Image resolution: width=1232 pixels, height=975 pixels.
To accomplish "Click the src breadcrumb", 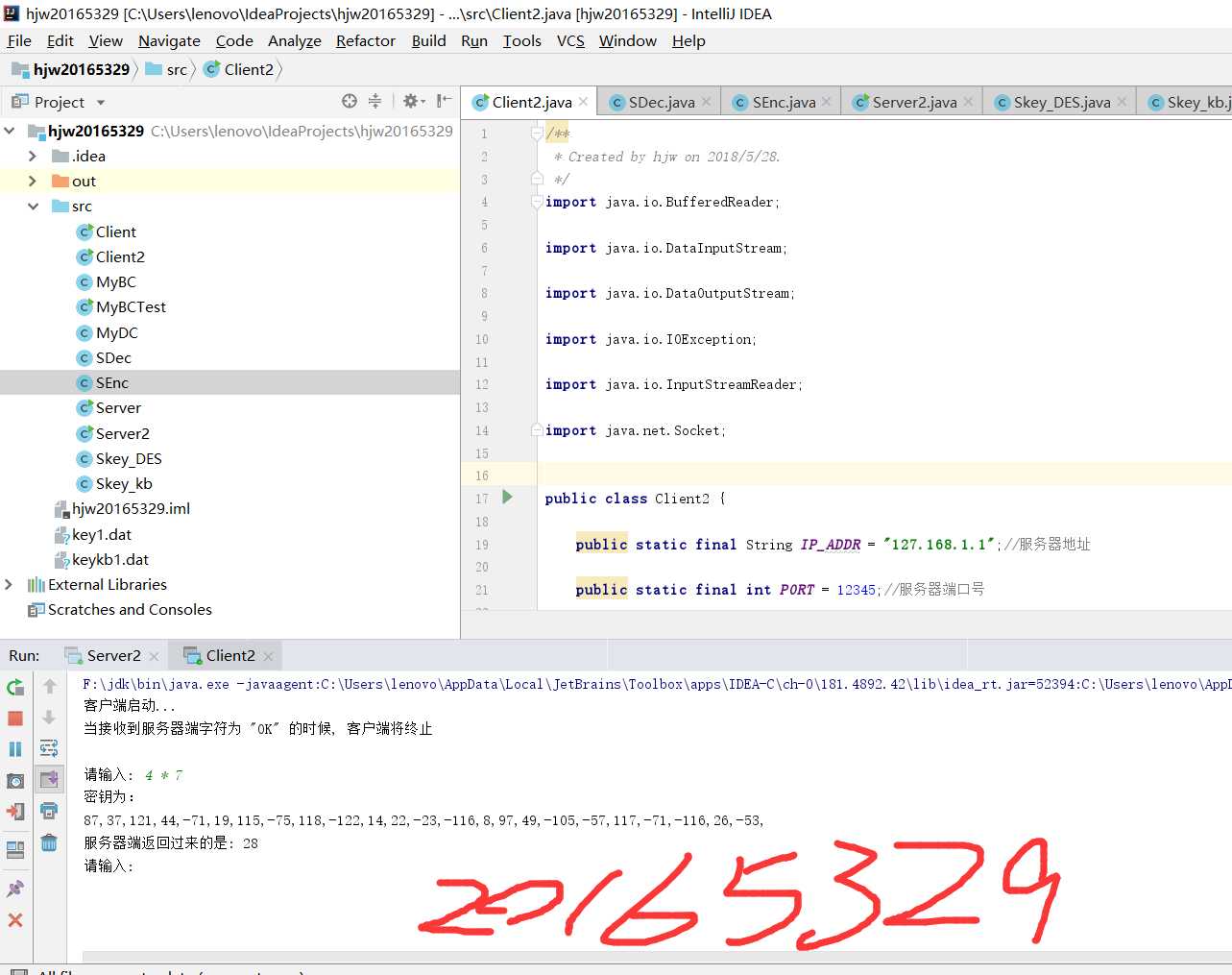I will pos(166,69).
